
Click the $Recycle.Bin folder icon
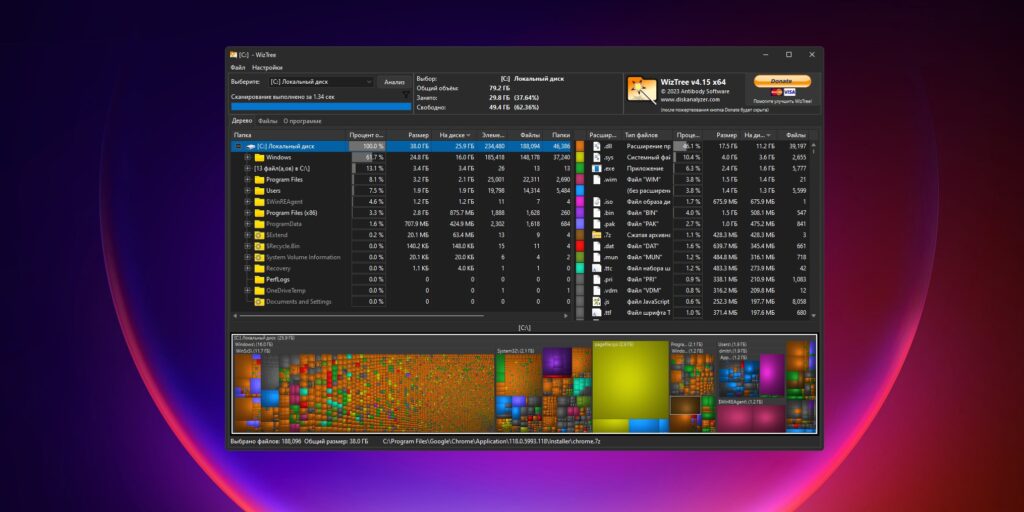coord(259,246)
